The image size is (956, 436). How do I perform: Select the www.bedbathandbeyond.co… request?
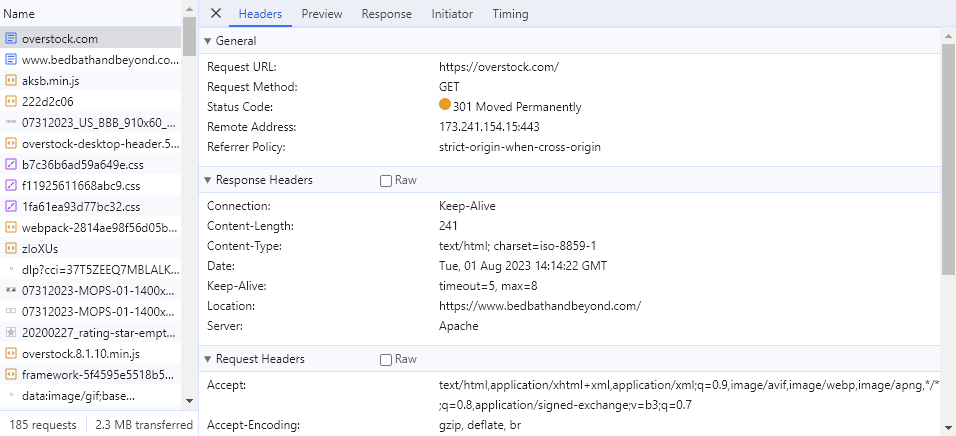pyautogui.click(x=91, y=60)
